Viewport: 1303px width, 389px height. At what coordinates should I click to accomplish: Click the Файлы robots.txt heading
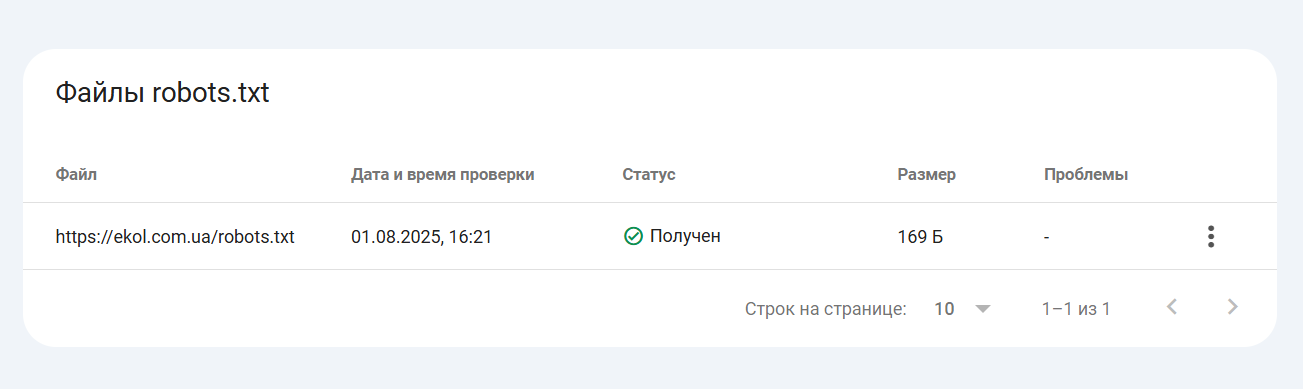162,94
